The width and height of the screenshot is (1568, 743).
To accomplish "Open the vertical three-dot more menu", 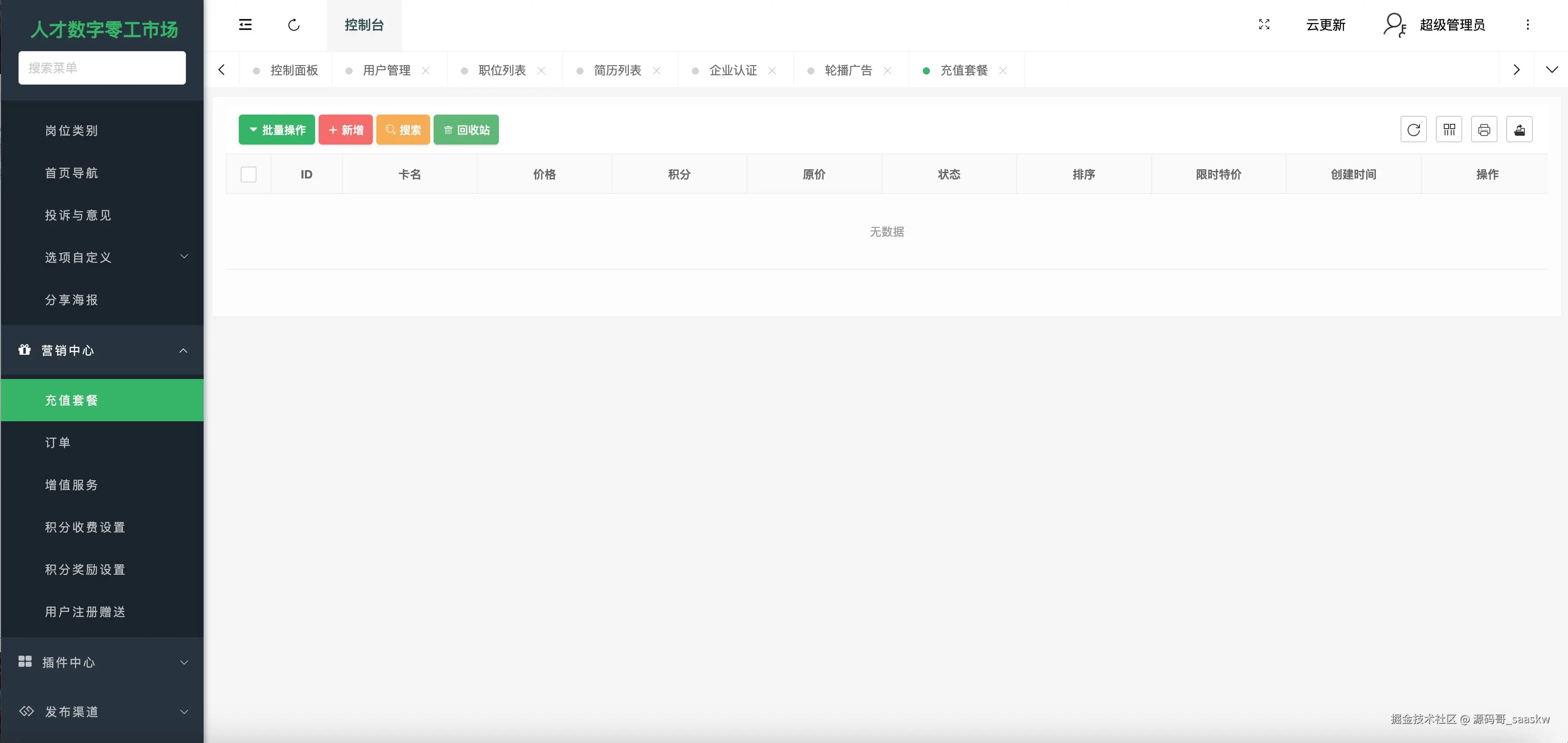I will [1527, 25].
